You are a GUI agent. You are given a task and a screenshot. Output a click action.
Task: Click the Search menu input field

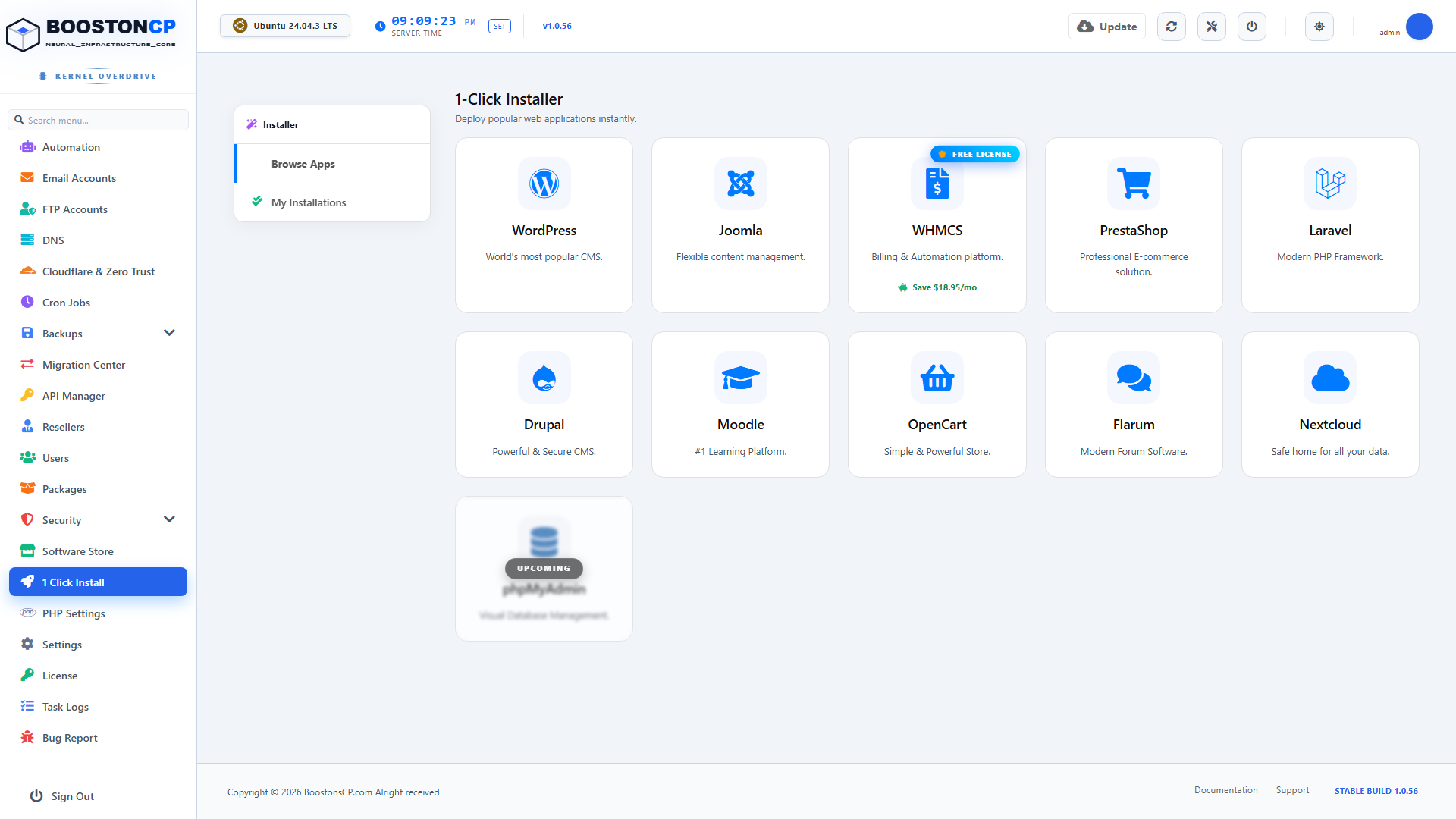point(99,120)
